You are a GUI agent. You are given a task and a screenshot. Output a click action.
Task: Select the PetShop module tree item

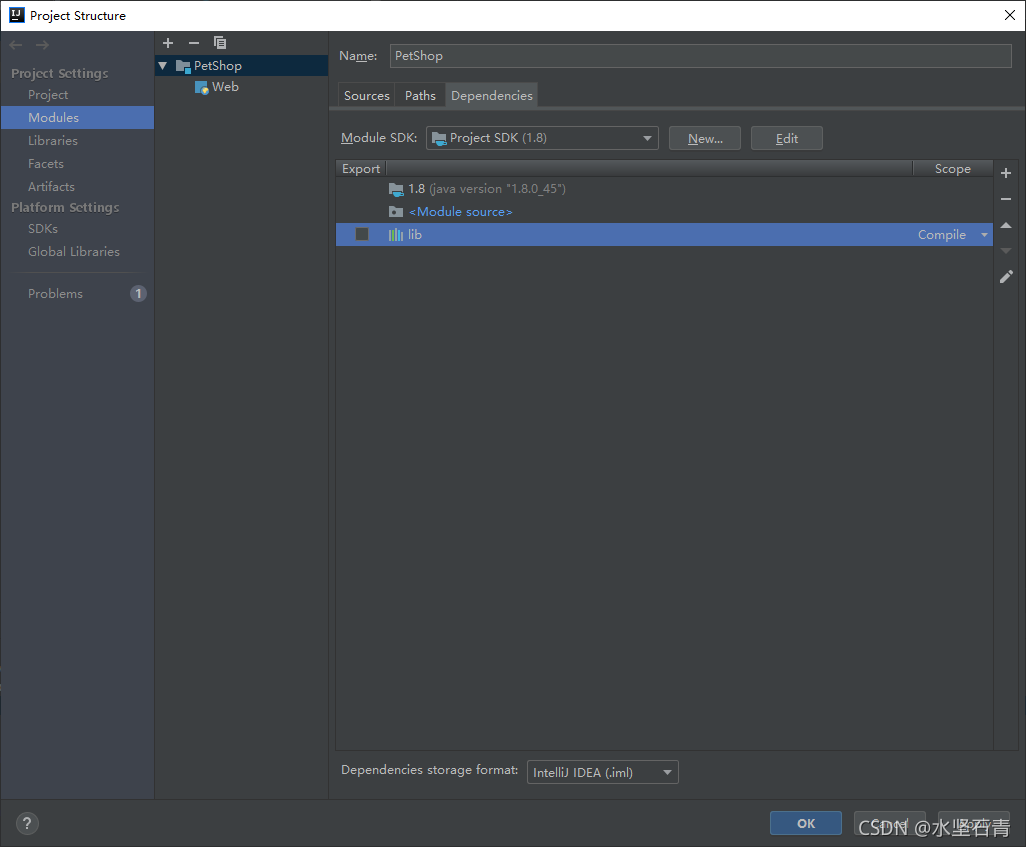[241, 66]
